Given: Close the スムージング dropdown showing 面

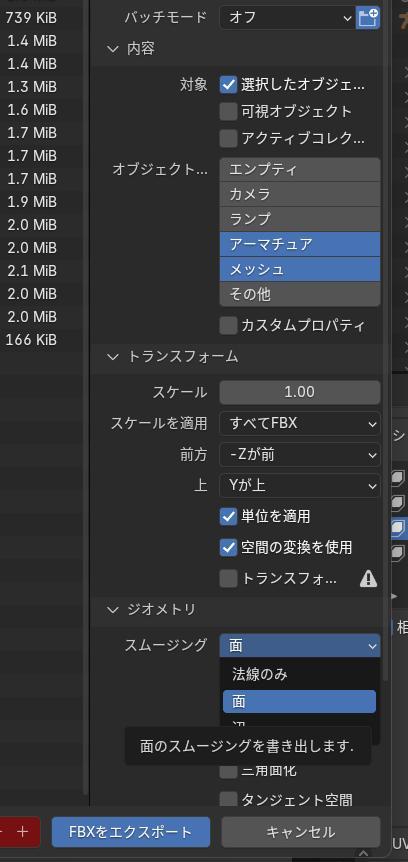Looking at the screenshot, I should pyautogui.click(x=300, y=645).
